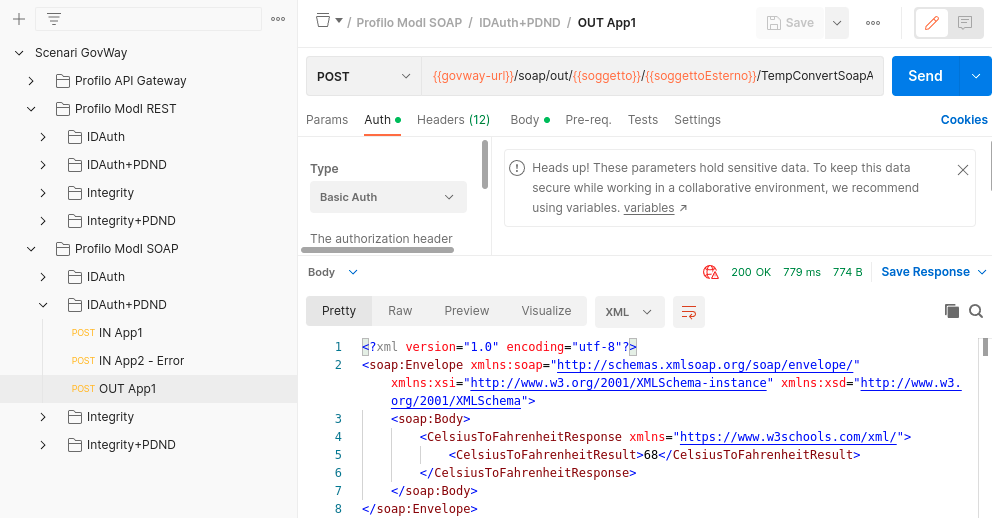Click the plus icon to create new collection
The height and width of the screenshot is (518, 992).
(x=19, y=19)
